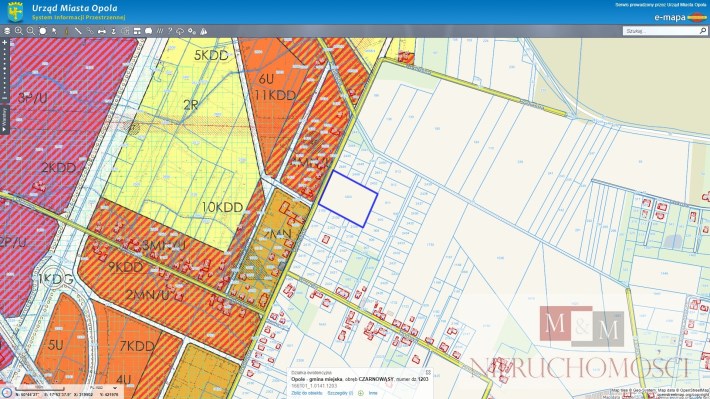The width and height of the screenshot is (710, 399).
Task: Activate the pointer selection tool
Action: pyautogui.click(x=54, y=31)
